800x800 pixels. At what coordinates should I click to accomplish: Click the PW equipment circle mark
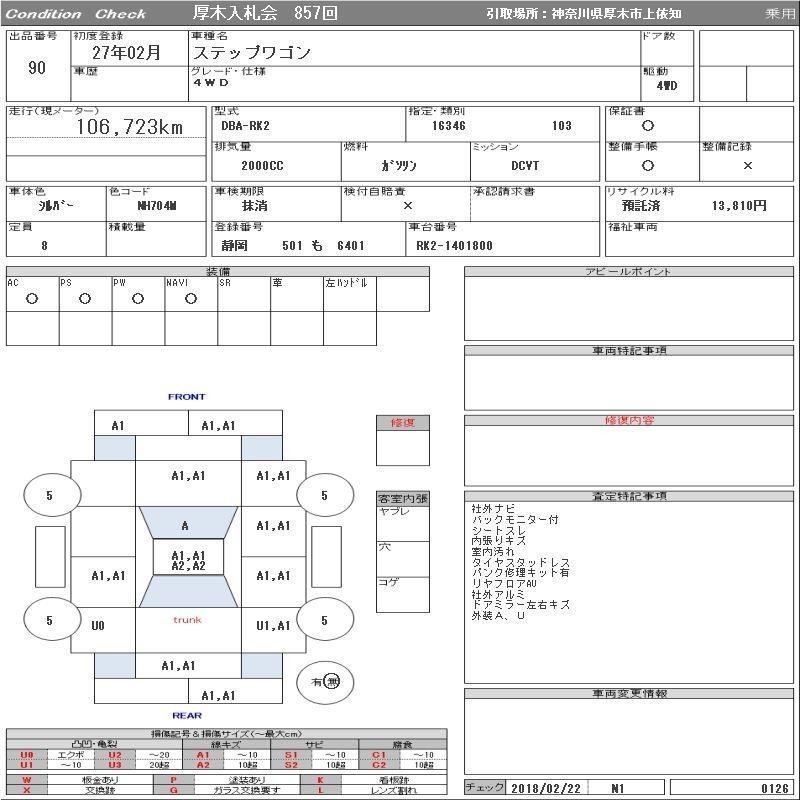click(138, 299)
